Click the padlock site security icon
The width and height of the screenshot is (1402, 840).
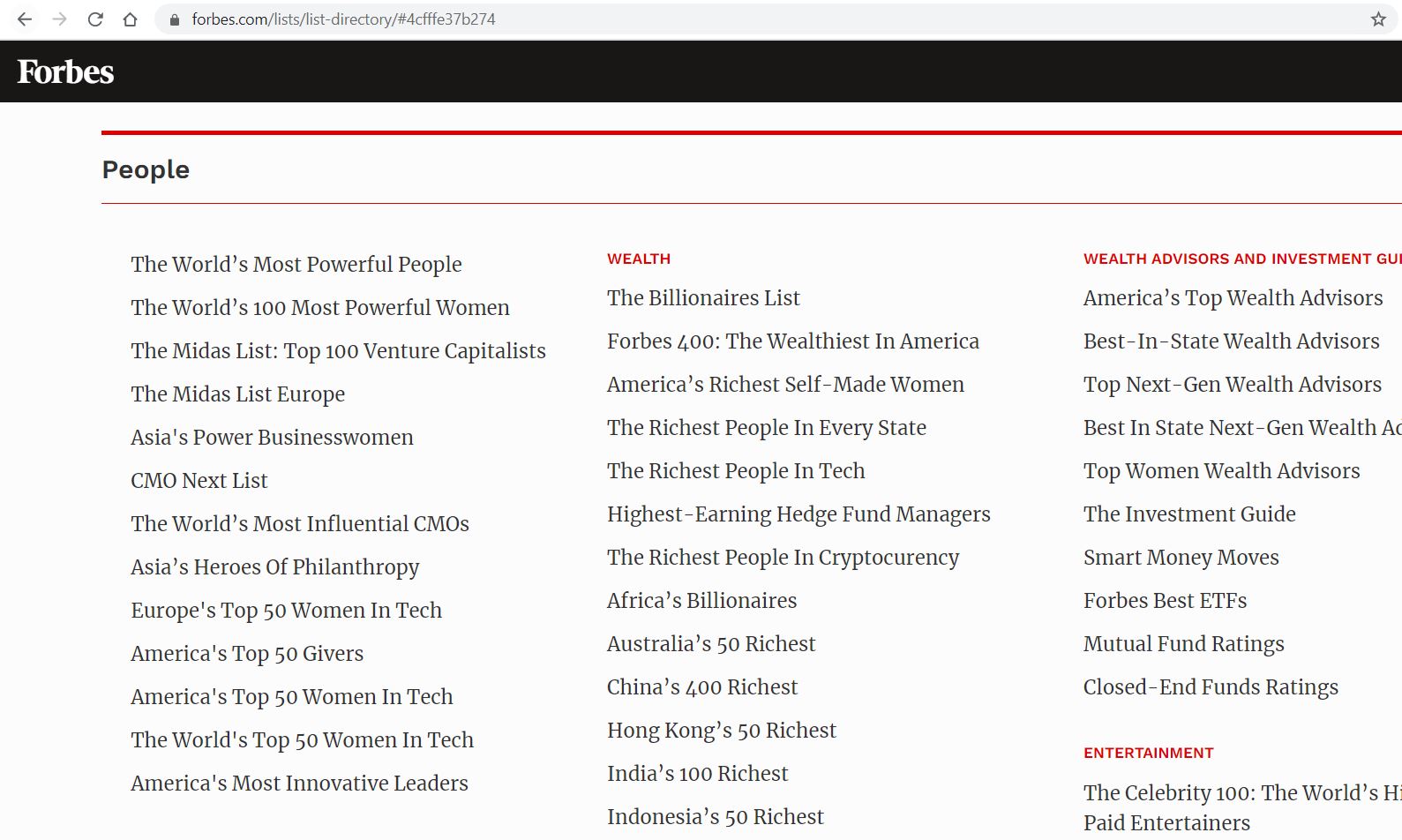(175, 19)
